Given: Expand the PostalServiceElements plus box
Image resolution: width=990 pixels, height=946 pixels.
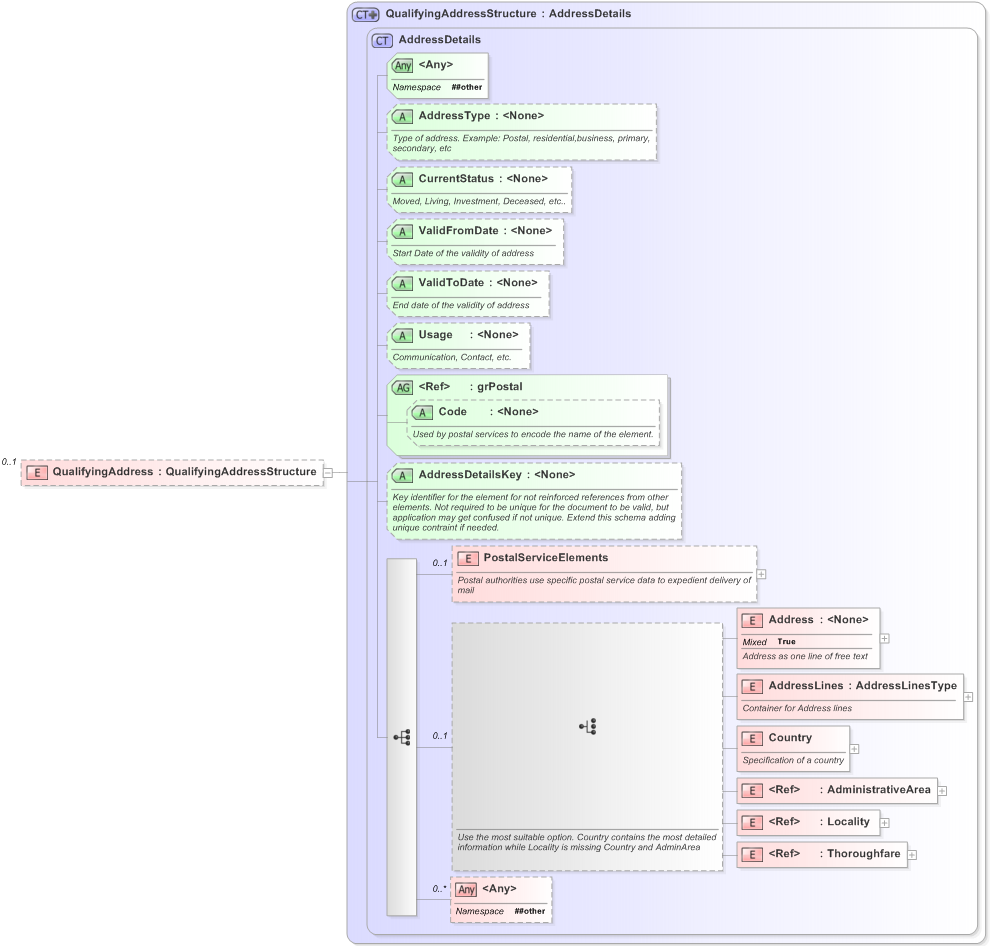Looking at the screenshot, I should [761, 574].
